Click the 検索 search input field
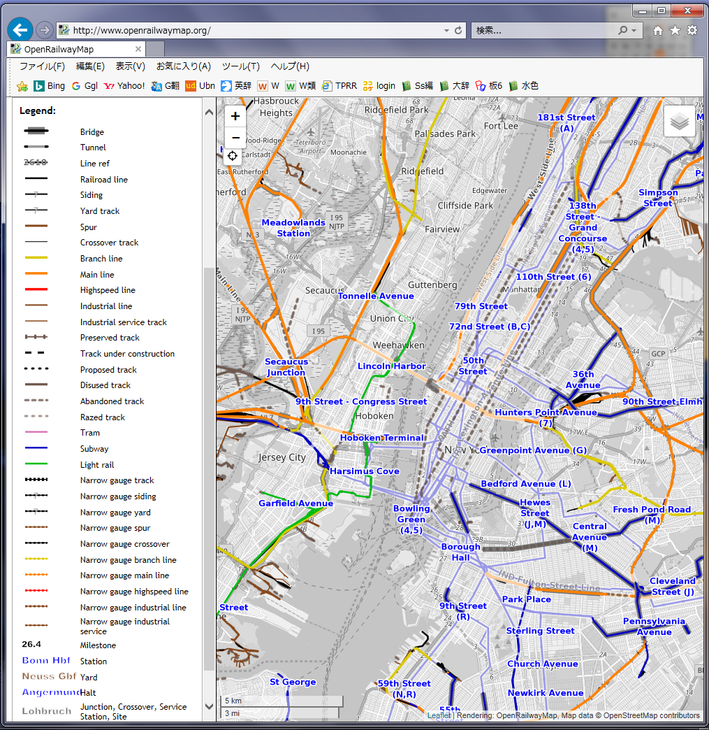Viewport: 709px width, 730px height. [x=545, y=30]
